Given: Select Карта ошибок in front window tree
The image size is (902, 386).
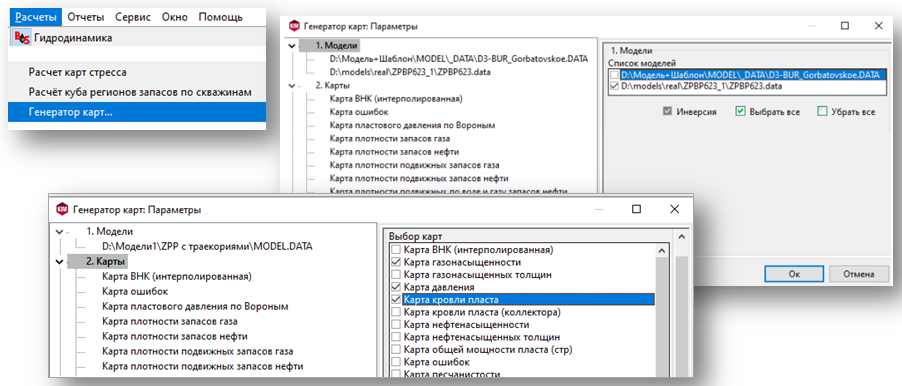Looking at the screenshot, I should point(135,292).
